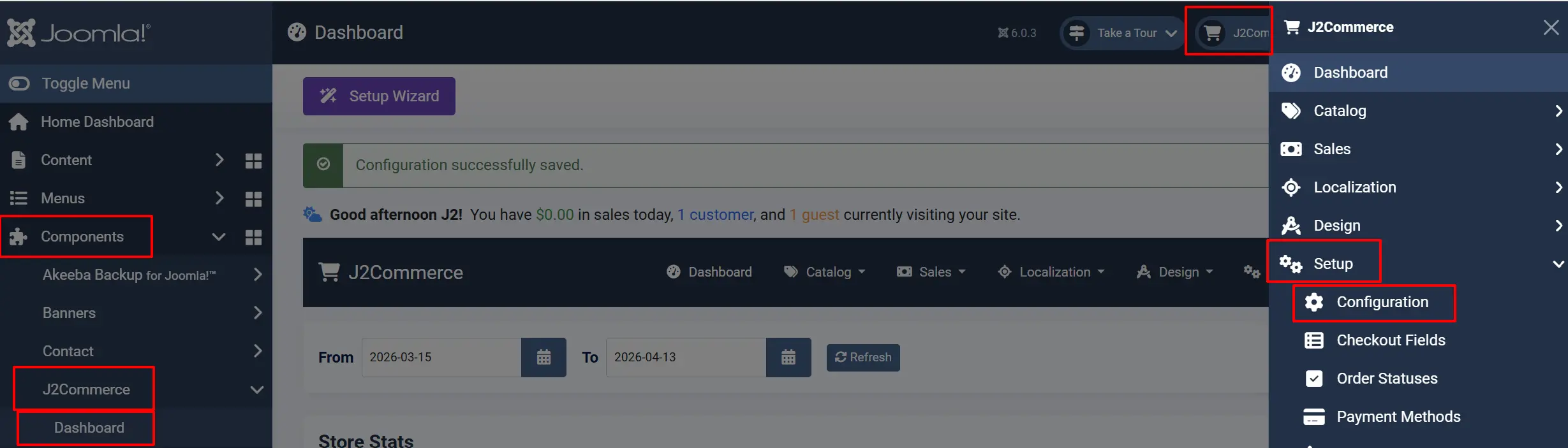Screen dimensions: 1568x448
Task: Open Order Statuses under Setup
Action: point(1387,379)
